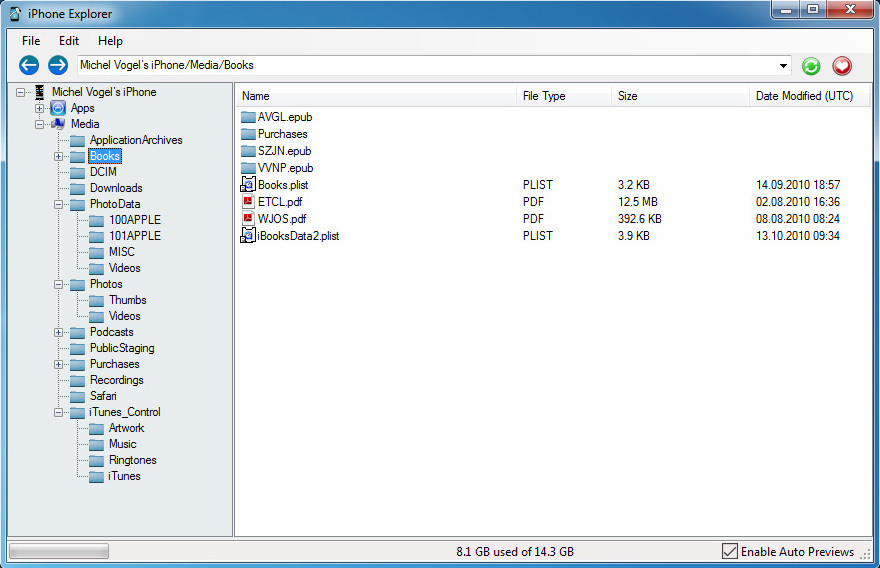This screenshot has height=568, width=880.
Task: Click the MISC folder icon
Action: tap(97, 252)
